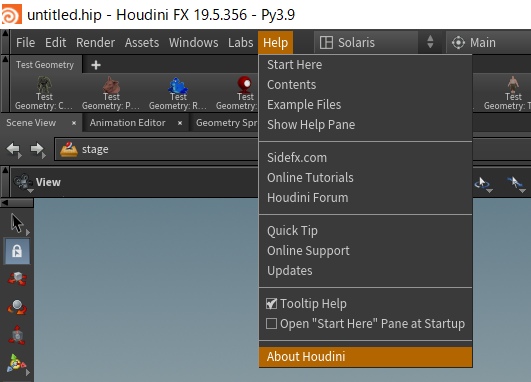Choose Updates from Help menu

click(x=366, y=271)
